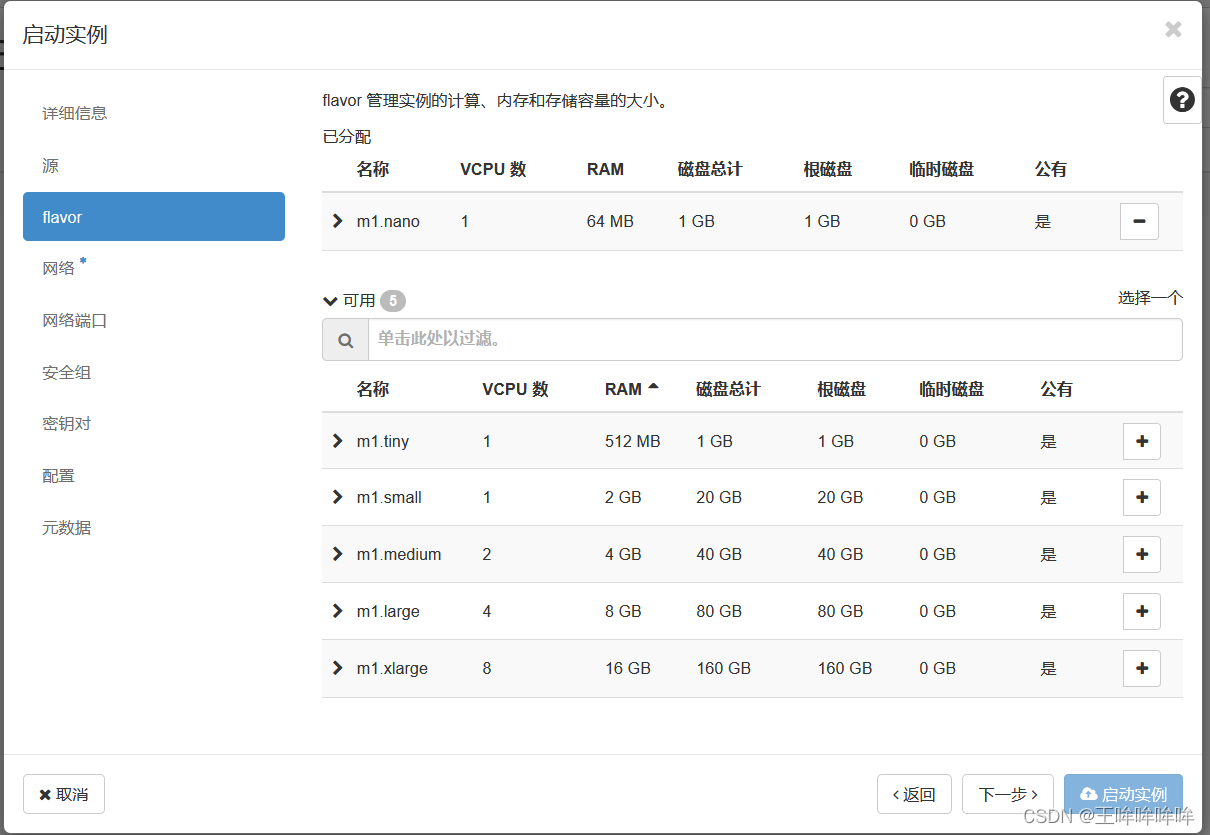Add the m1.tiny flavor
The width and height of the screenshot is (1210, 835).
[1141, 441]
